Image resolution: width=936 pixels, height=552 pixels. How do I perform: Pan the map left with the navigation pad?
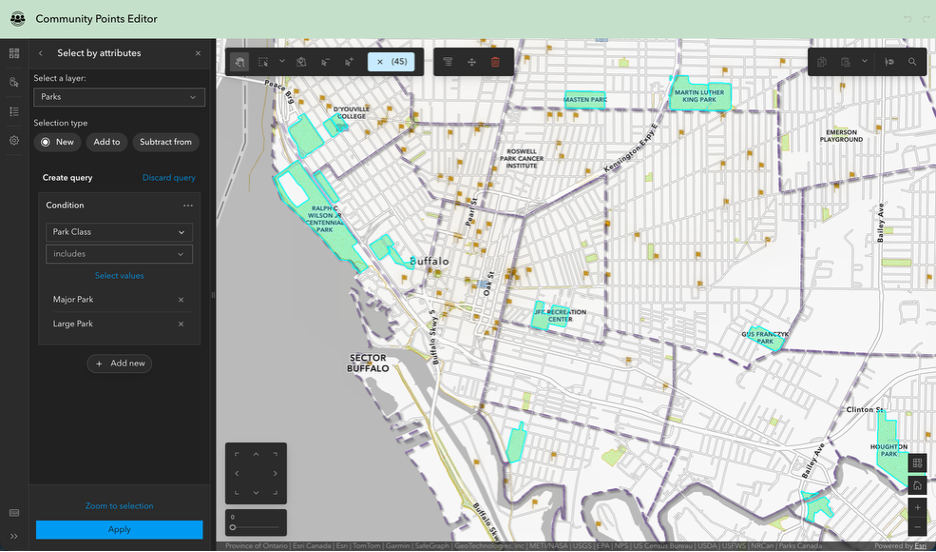(237, 474)
